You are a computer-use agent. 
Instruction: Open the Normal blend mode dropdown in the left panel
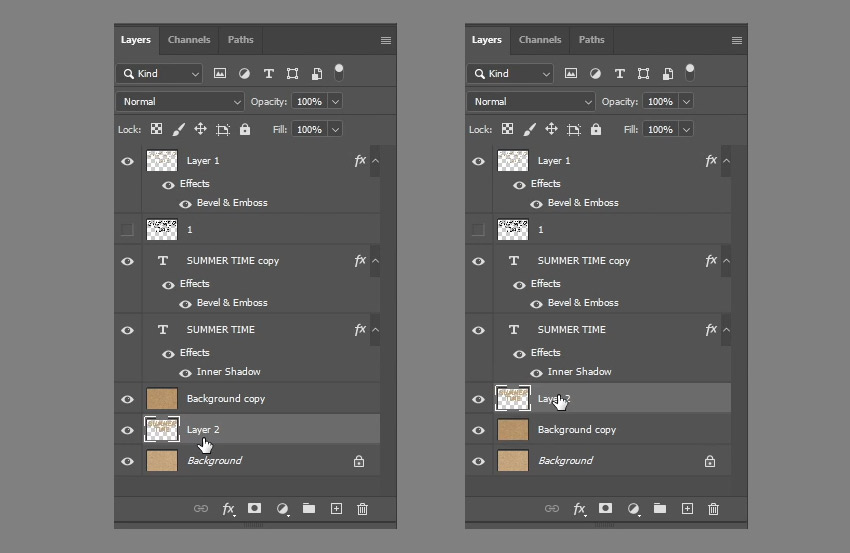point(180,102)
